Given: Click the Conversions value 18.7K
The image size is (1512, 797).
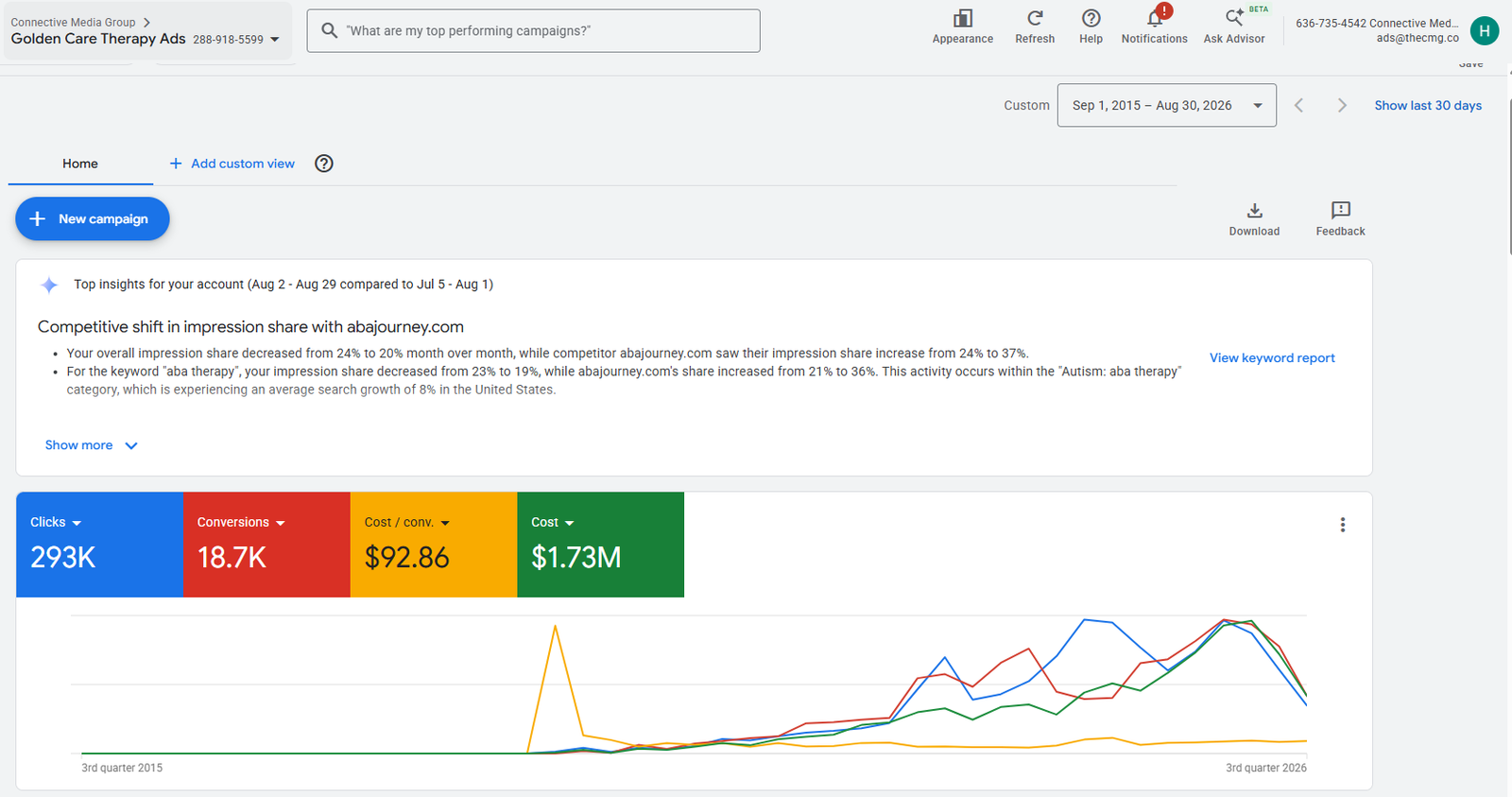Looking at the screenshot, I should (x=232, y=558).
